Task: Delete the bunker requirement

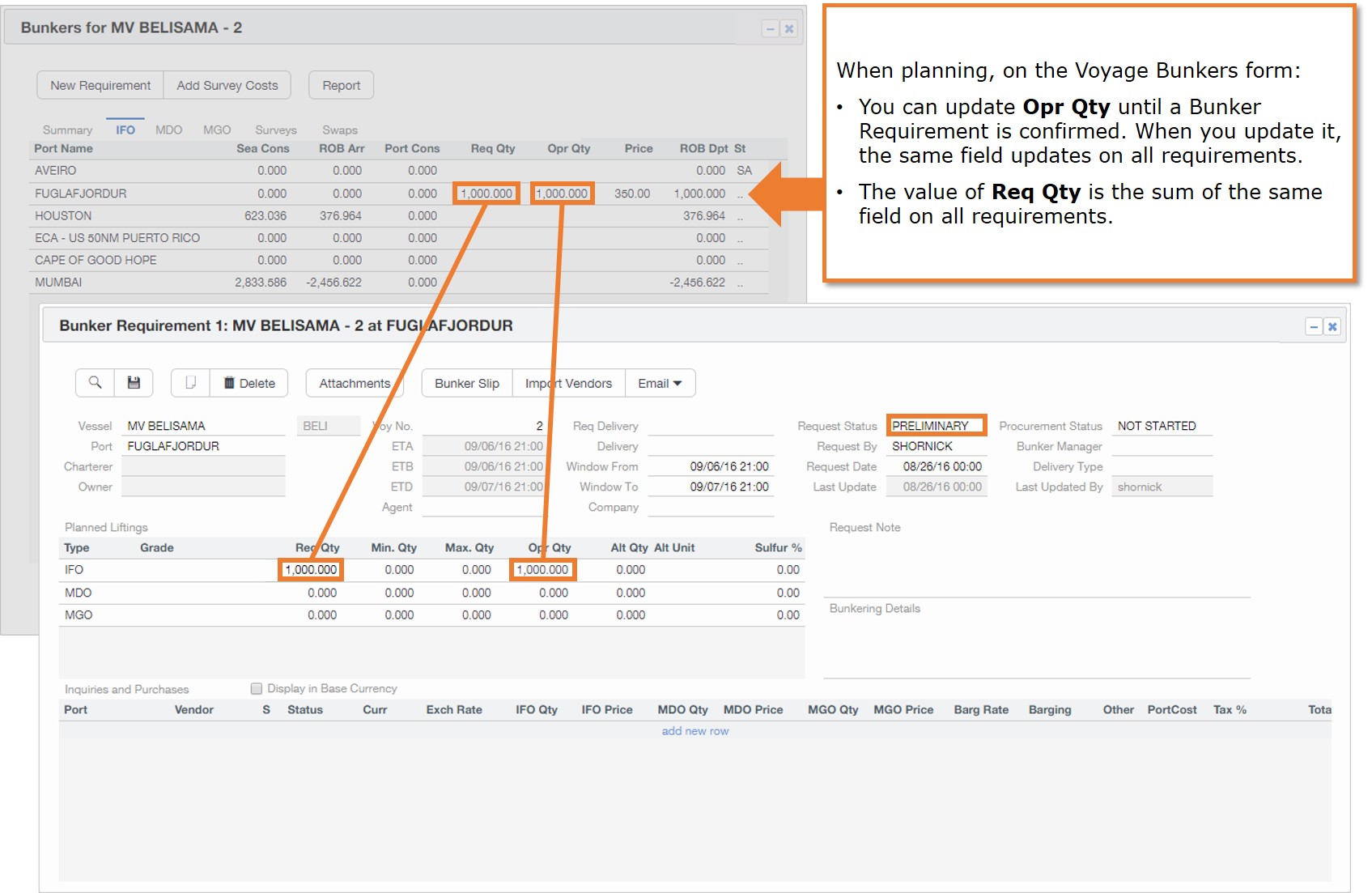Action: pos(249,383)
